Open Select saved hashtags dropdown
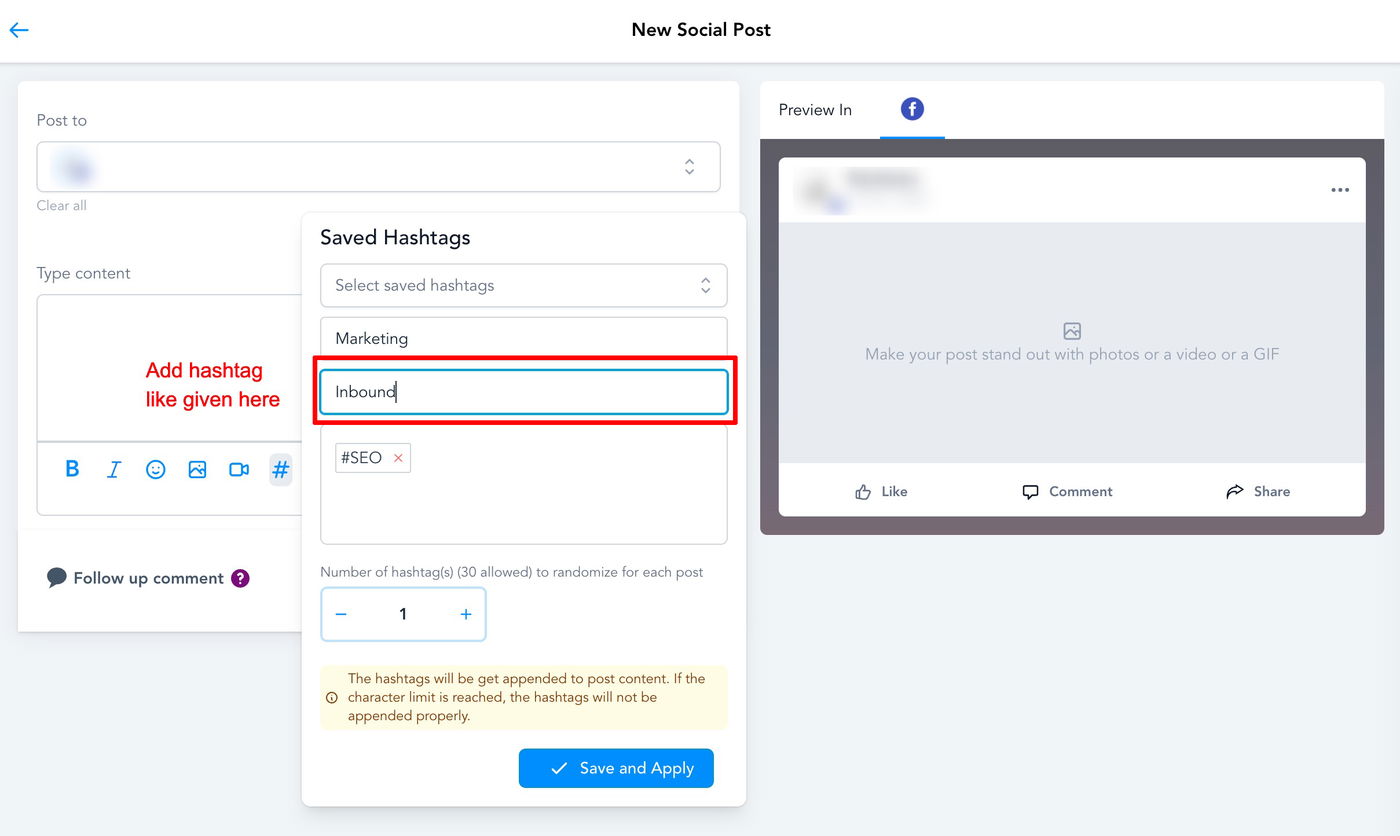Viewport: 1400px width, 836px height. [523, 285]
